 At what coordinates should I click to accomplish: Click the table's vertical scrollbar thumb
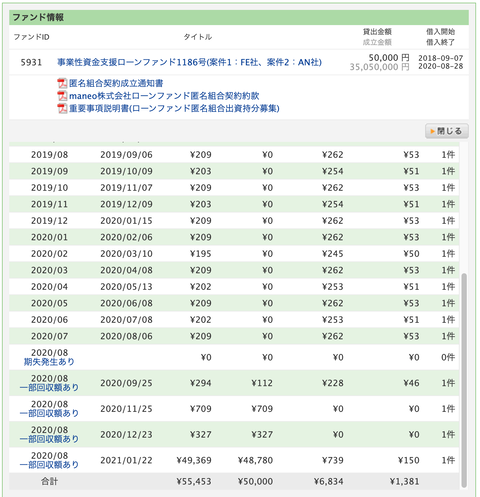[x=464, y=380]
